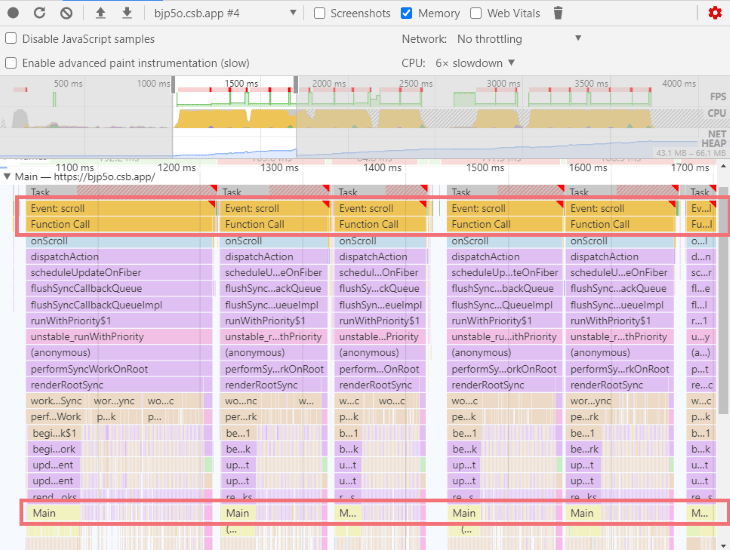730x550 pixels.
Task: Click the trash collect garbage icon
Action: (x=558, y=13)
